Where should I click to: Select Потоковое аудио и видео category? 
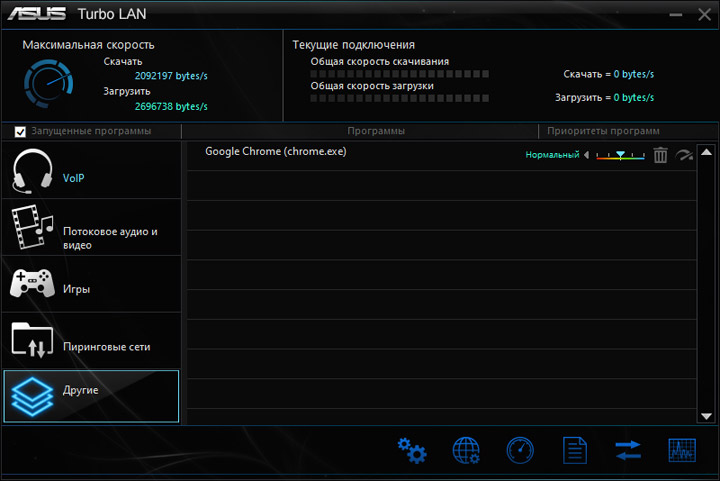pos(110,238)
